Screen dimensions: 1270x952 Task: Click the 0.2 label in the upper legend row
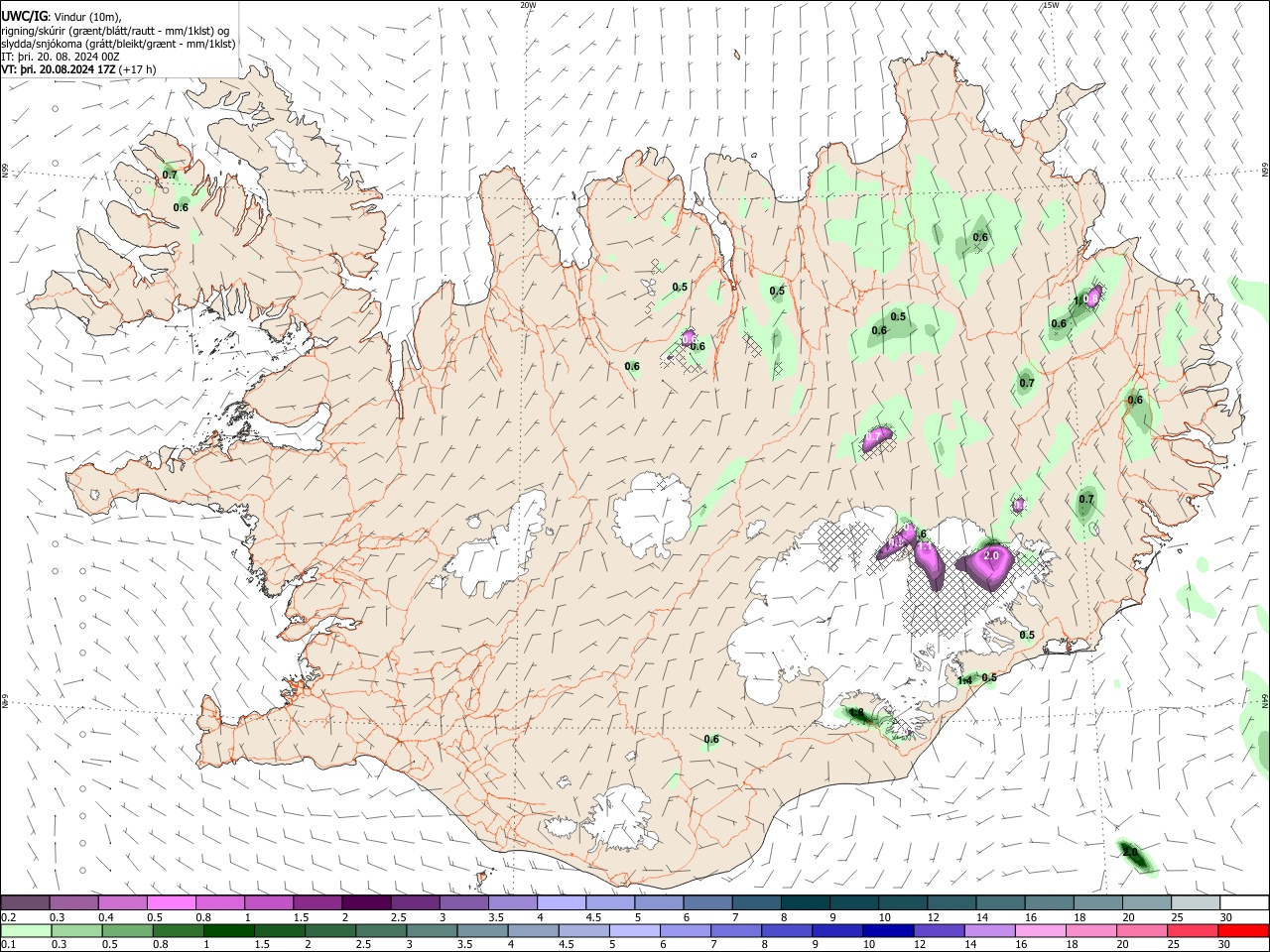[x=8, y=917]
